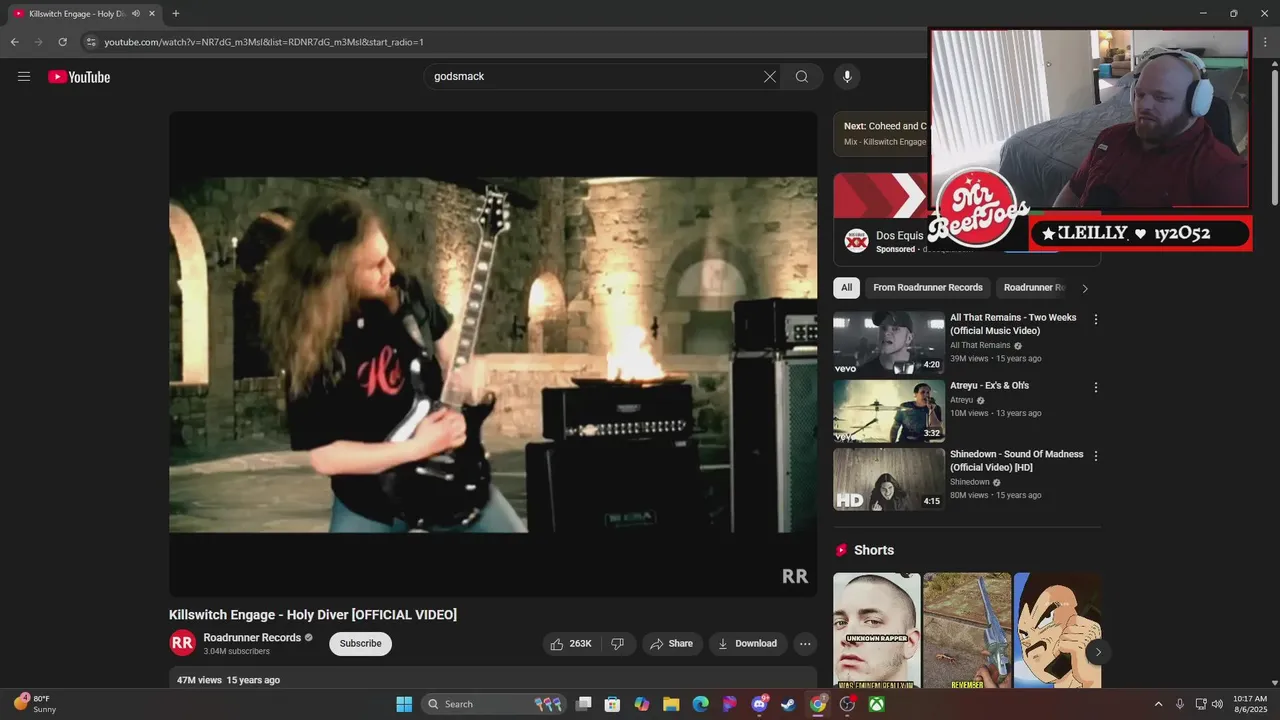Viewport: 1280px width, 720px height.
Task: Show next Shorts with the right arrow
Action: click(1097, 652)
